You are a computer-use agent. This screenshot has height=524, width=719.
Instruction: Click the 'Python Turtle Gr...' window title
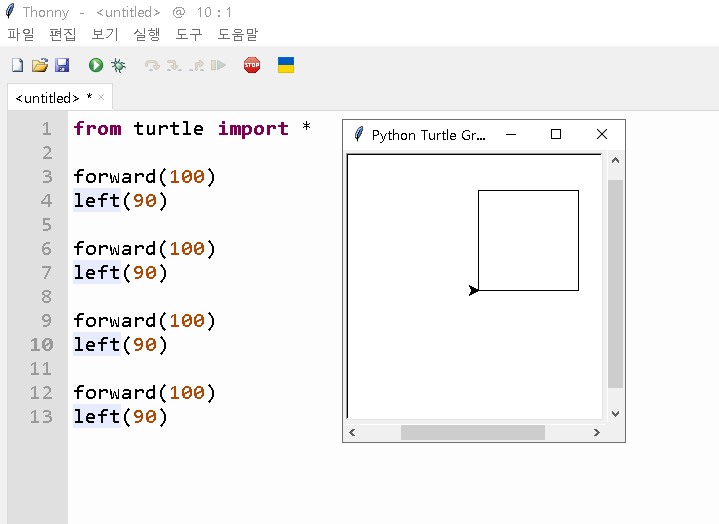coord(428,135)
